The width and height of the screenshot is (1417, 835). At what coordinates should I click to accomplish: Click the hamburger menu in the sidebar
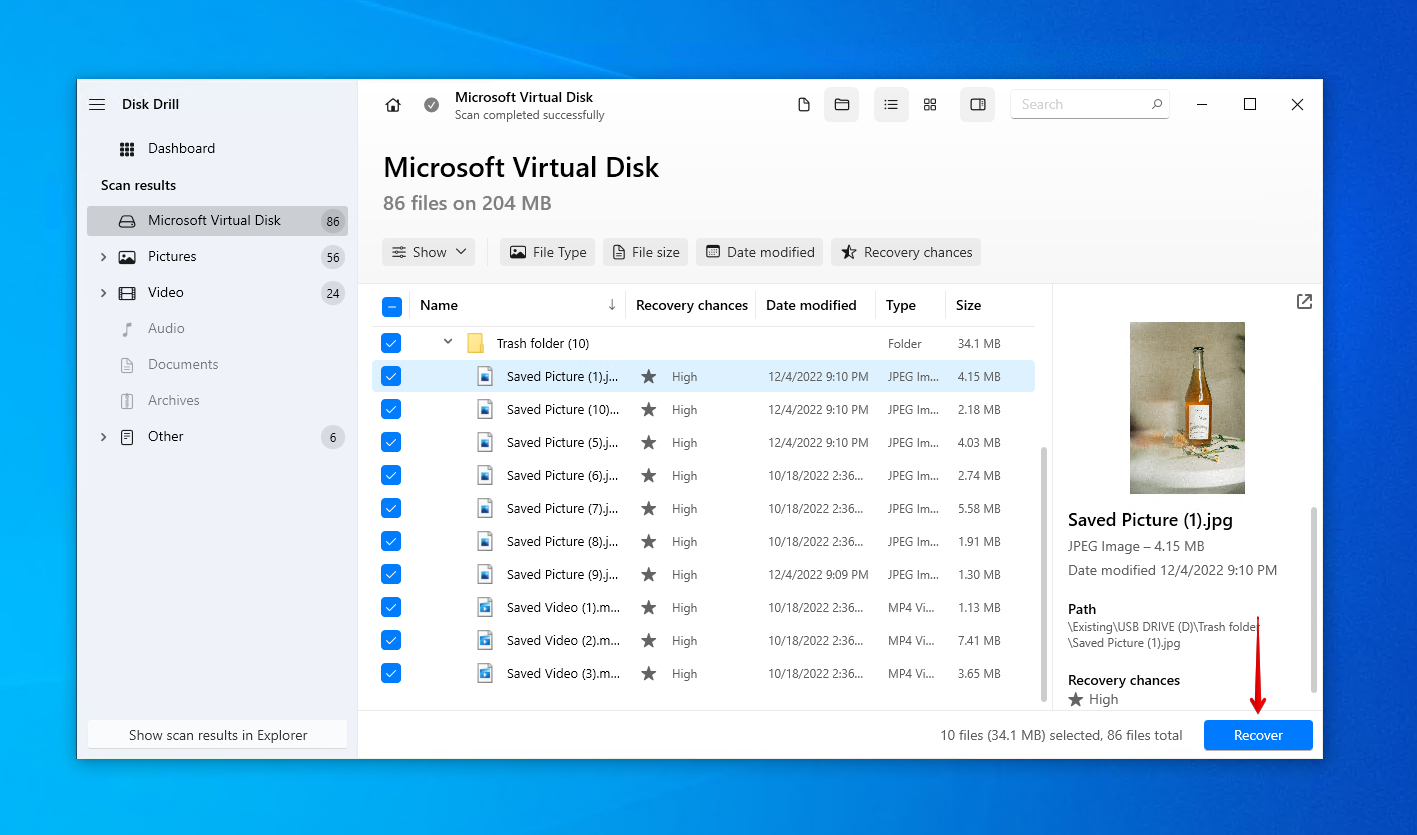click(96, 103)
